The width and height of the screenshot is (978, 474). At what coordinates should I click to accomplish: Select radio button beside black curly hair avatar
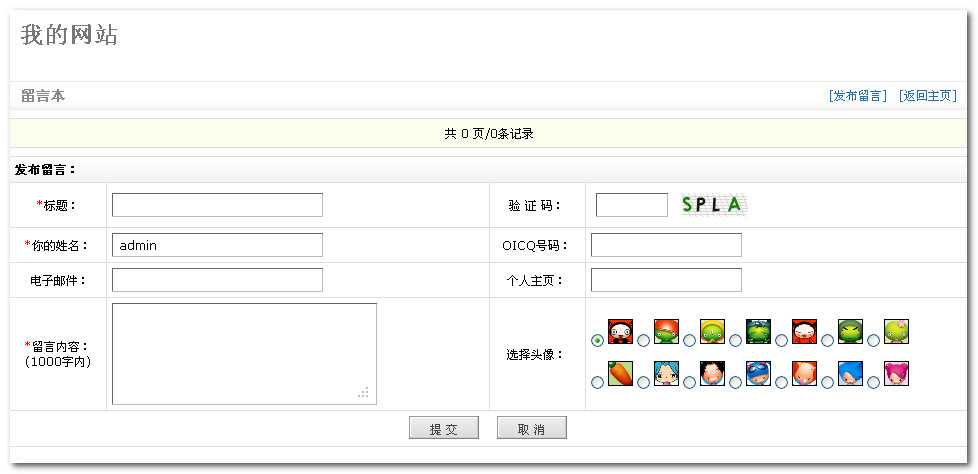689,382
